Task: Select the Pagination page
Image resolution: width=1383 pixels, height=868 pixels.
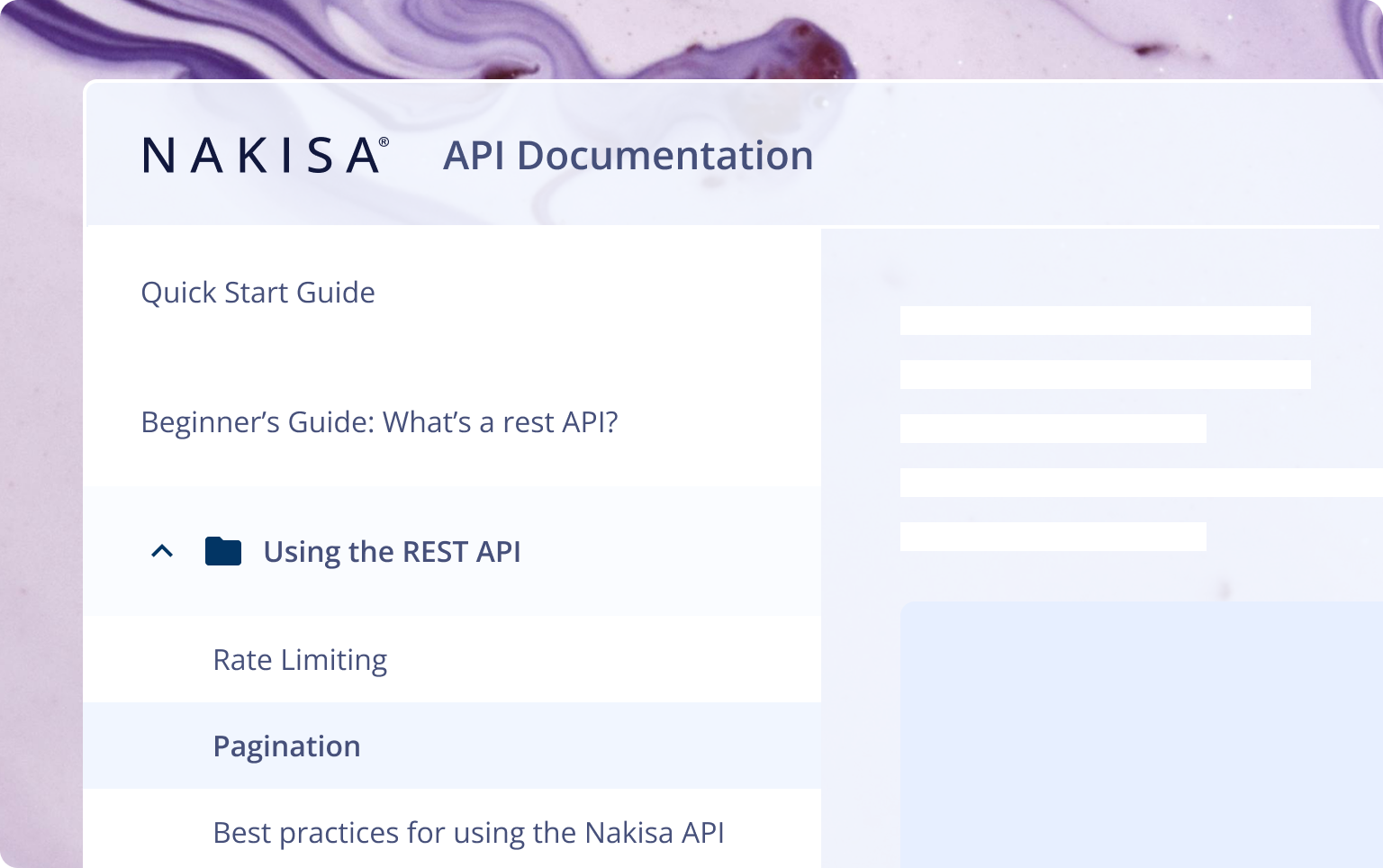Action: (x=452, y=746)
